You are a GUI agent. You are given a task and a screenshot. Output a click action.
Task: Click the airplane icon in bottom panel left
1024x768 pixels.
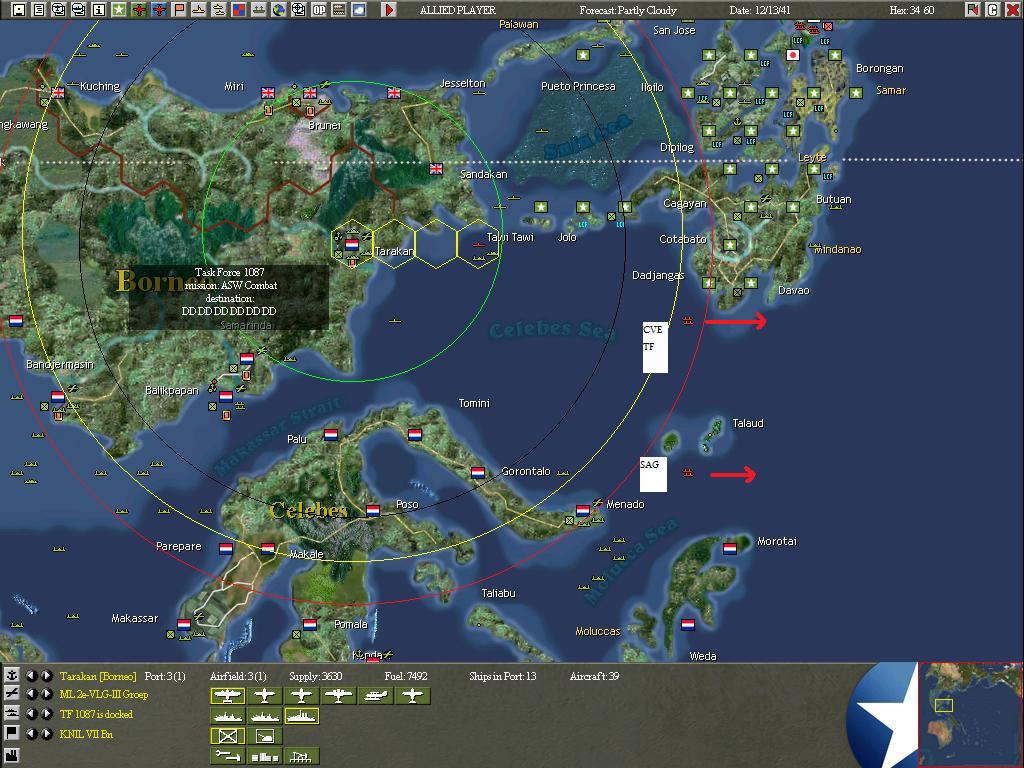[x=12, y=694]
